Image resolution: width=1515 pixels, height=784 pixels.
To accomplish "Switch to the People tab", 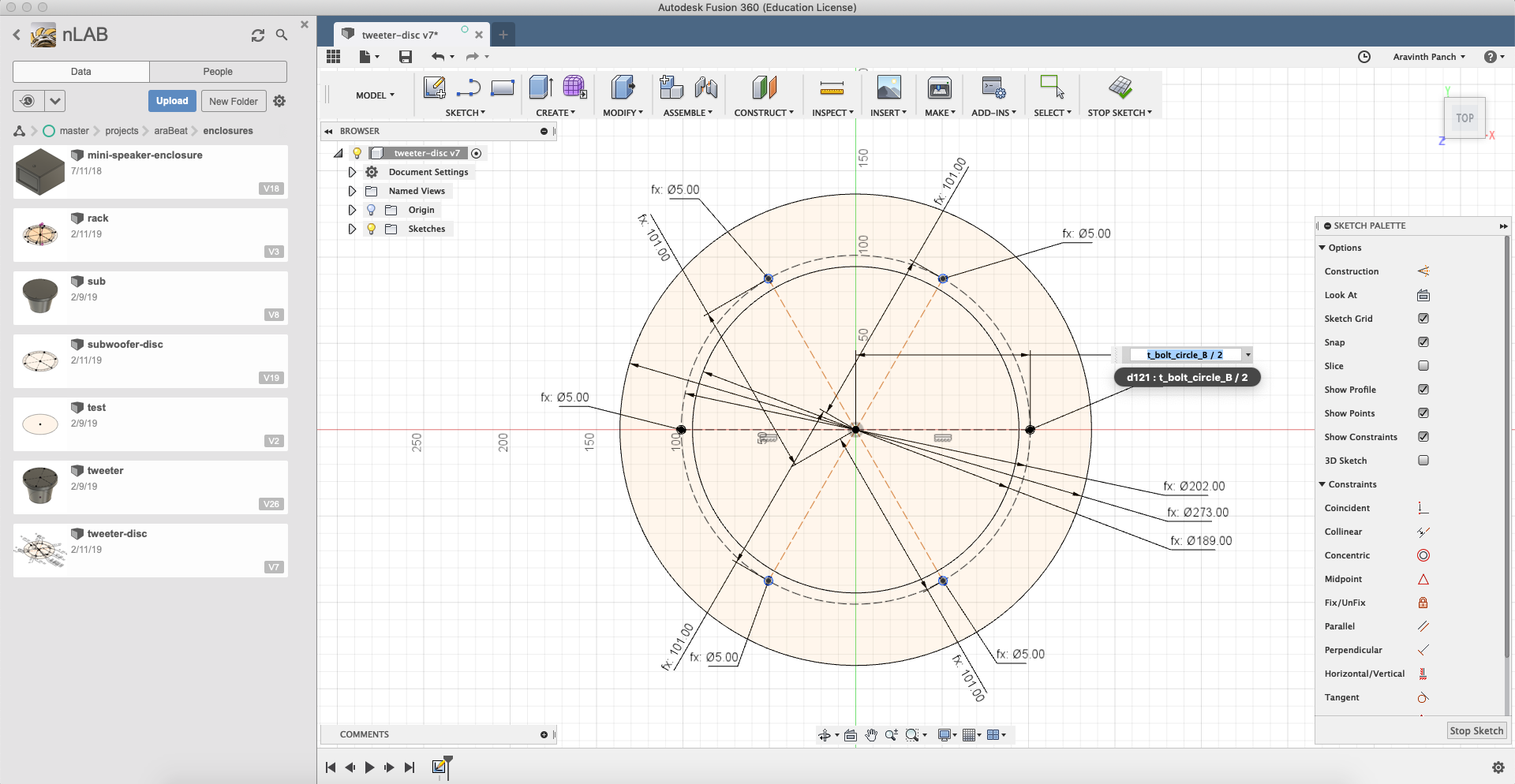I will click(x=218, y=72).
